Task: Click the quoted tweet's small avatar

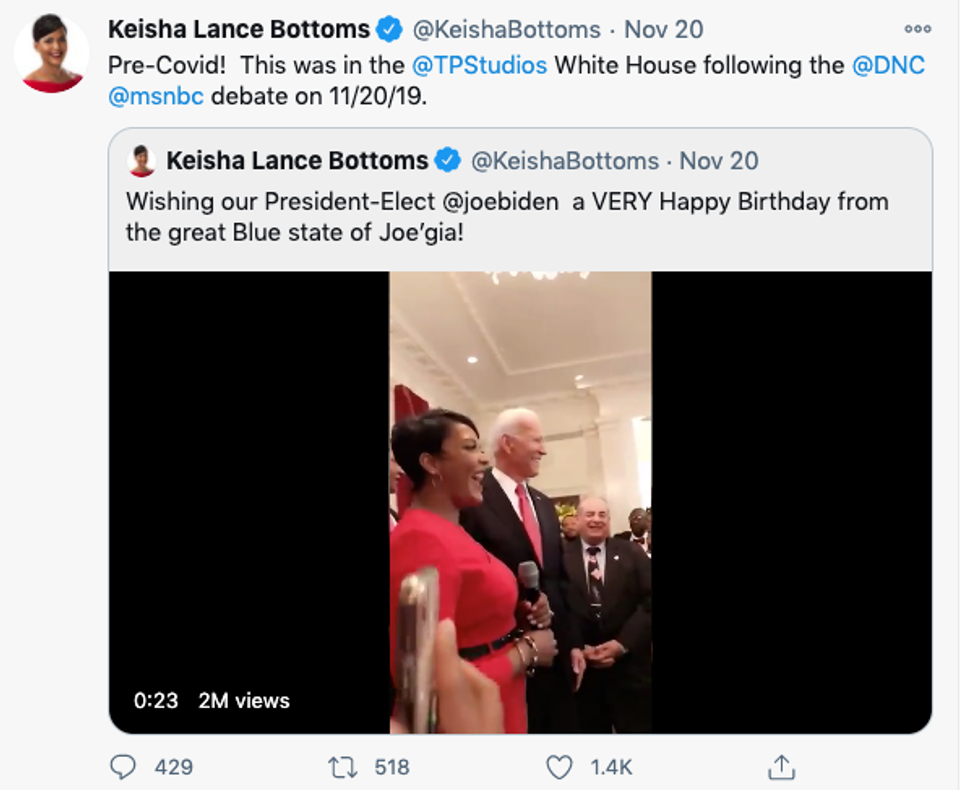Action: click(142, 160)
